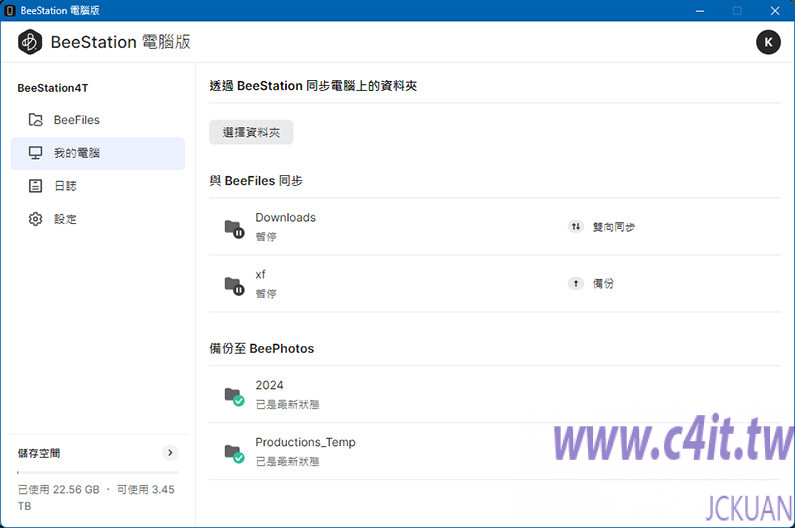Click the two-way sync arrows icon
Screen dimensions: 795x528
[x=575, y=227]
